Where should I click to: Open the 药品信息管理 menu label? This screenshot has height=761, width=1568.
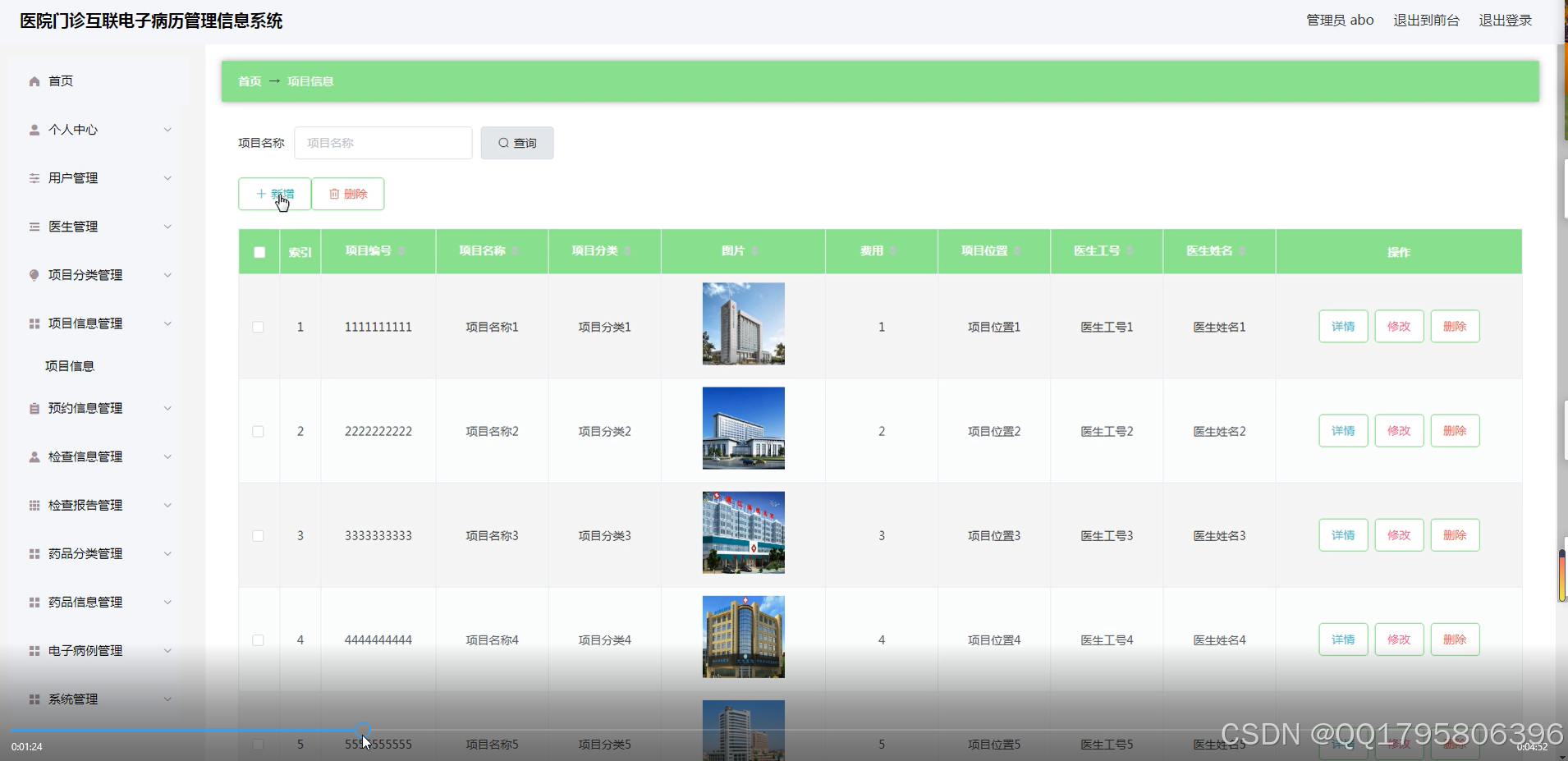click(85, 602)
